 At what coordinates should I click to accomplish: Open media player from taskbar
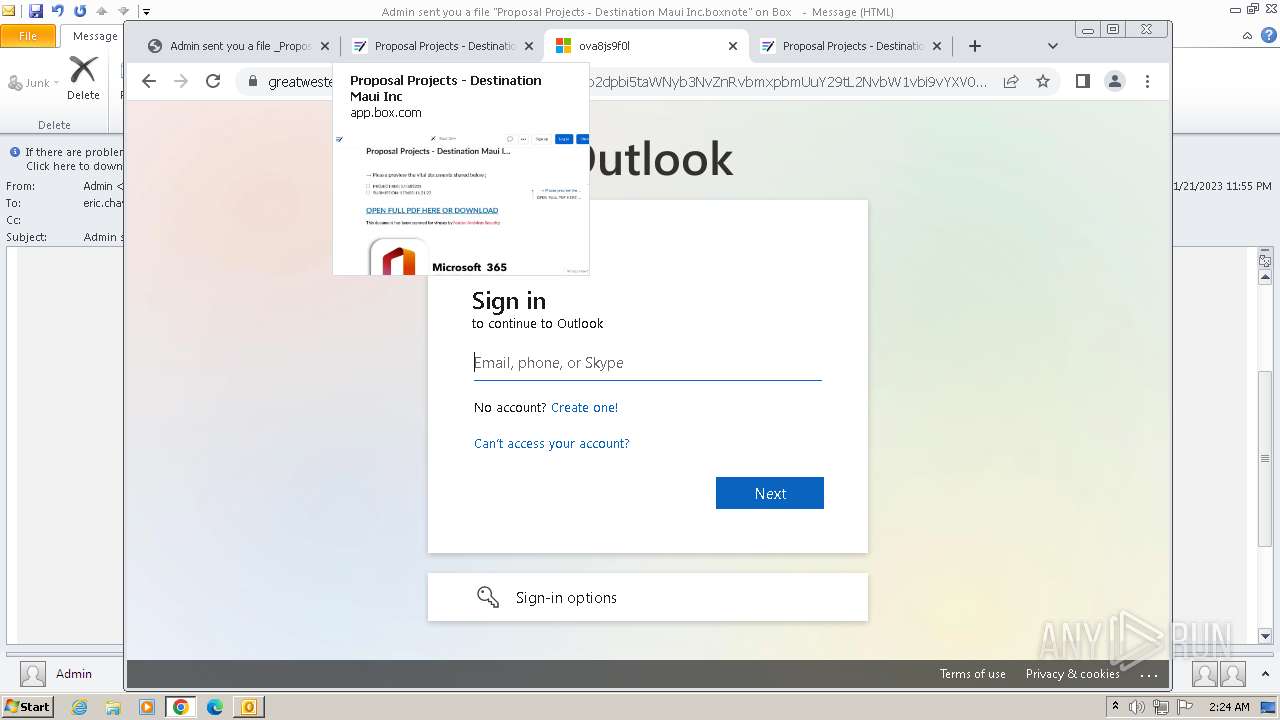(147, 707)
